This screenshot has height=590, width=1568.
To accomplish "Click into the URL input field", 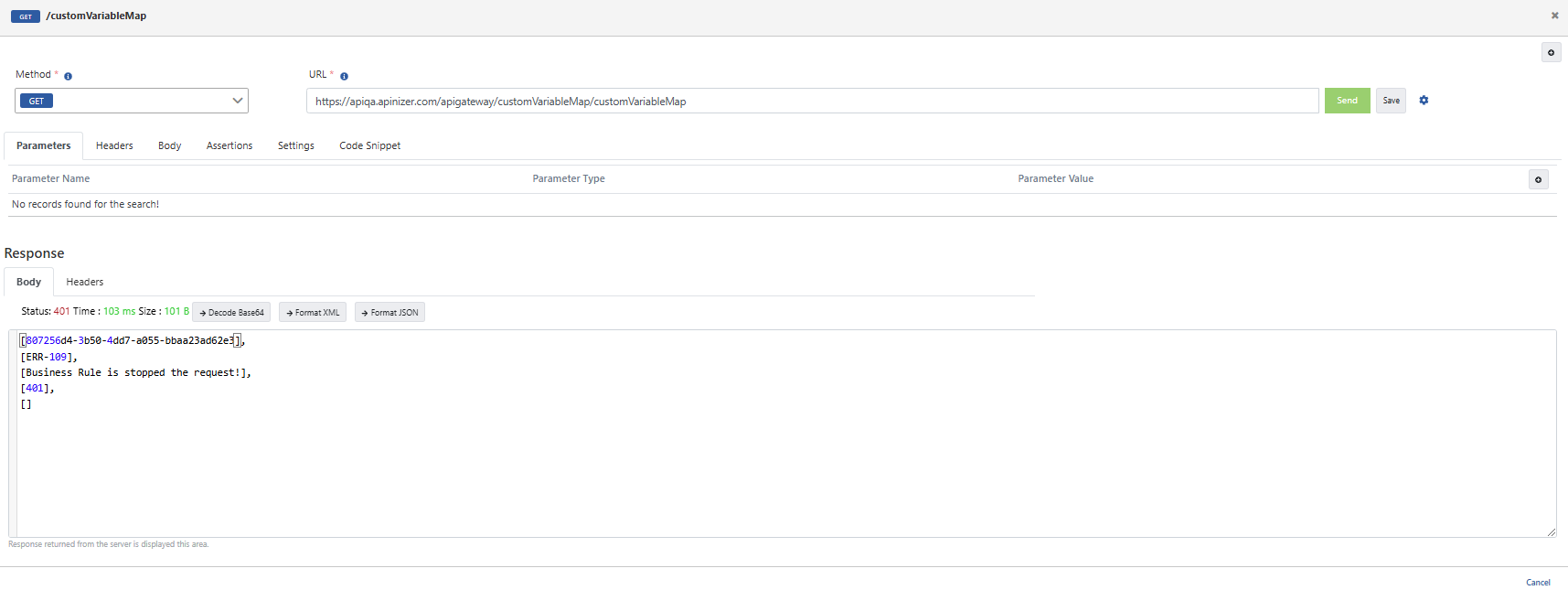I will tap(812, 102).
